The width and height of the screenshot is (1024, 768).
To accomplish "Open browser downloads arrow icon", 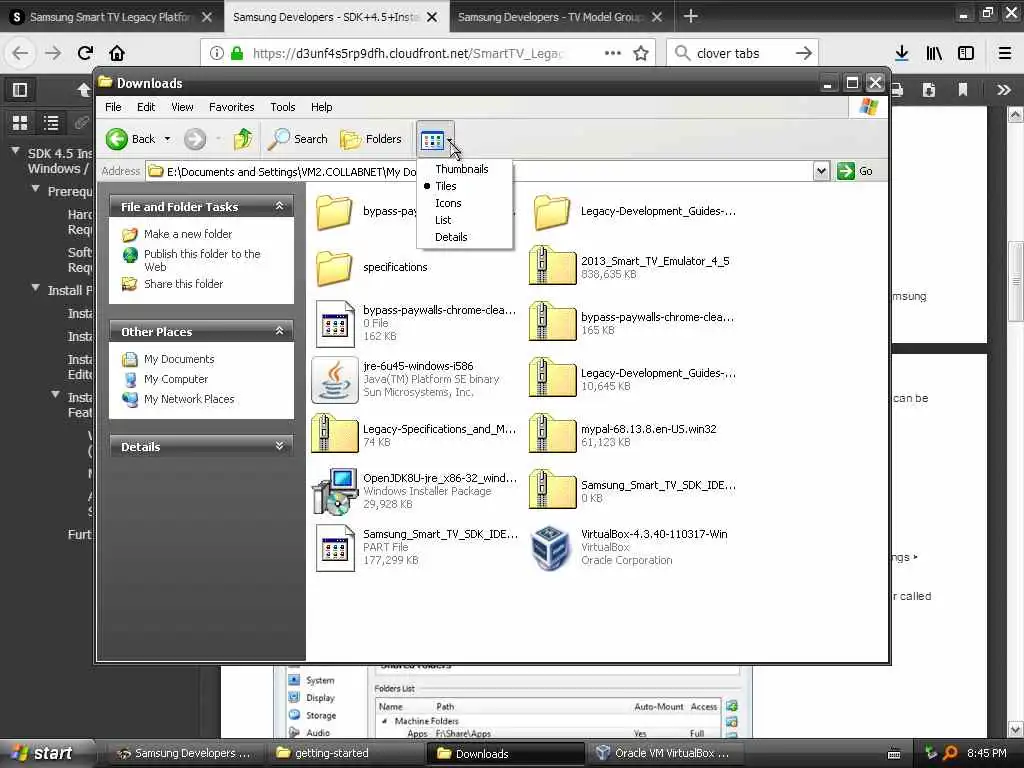I will tap(902, 53).
